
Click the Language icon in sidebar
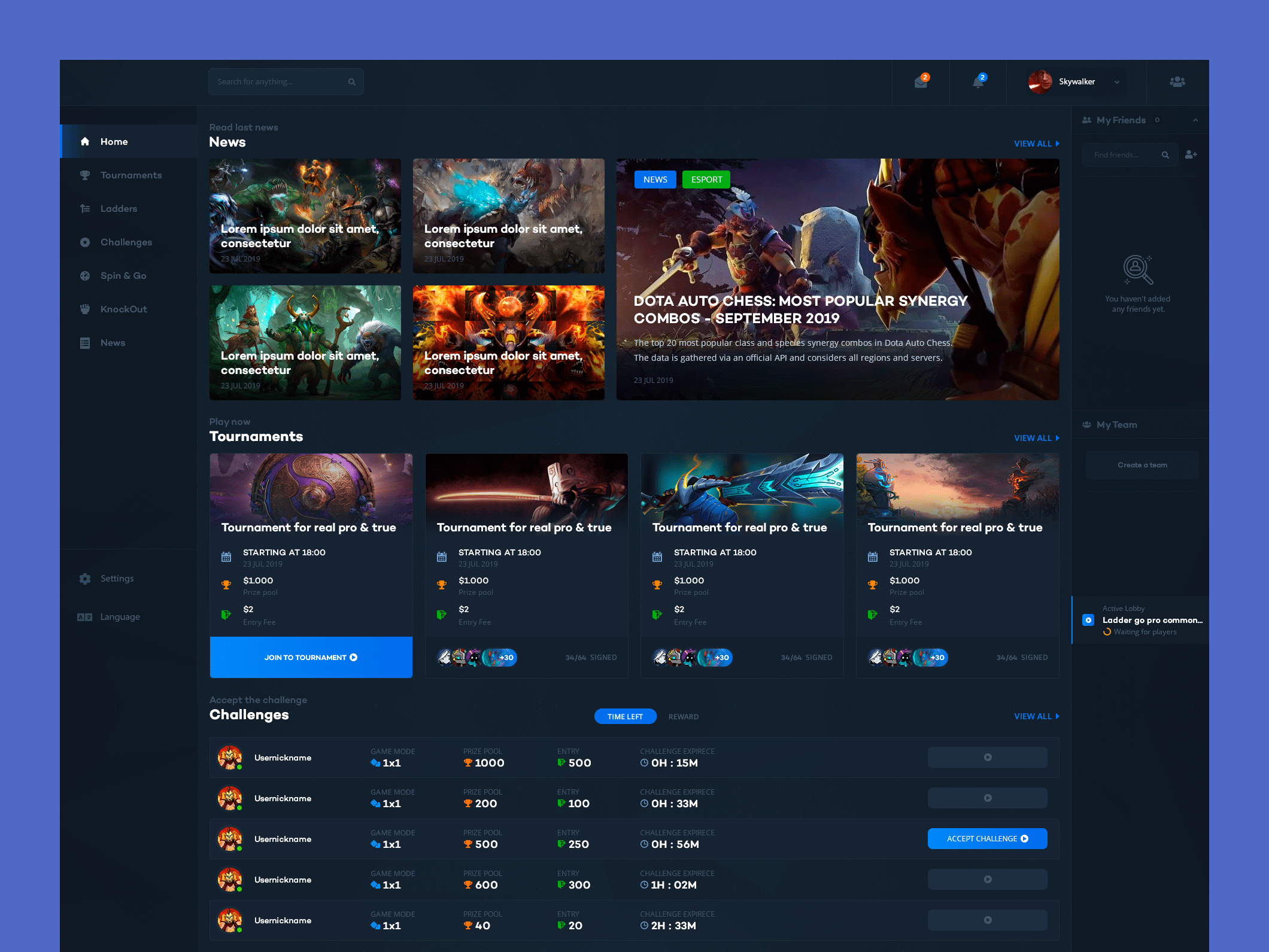[85, 617]
